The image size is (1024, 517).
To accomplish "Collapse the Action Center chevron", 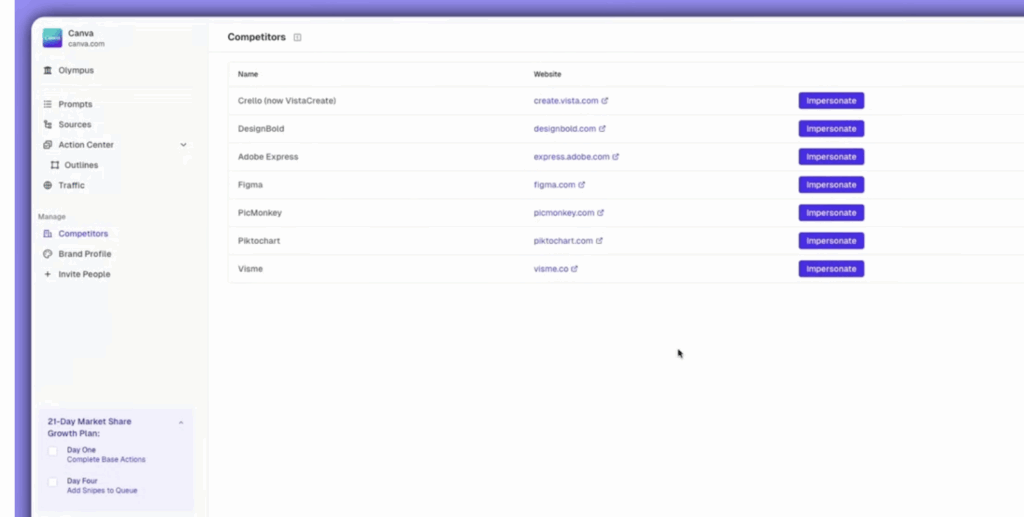I will [x=183, y=145].
